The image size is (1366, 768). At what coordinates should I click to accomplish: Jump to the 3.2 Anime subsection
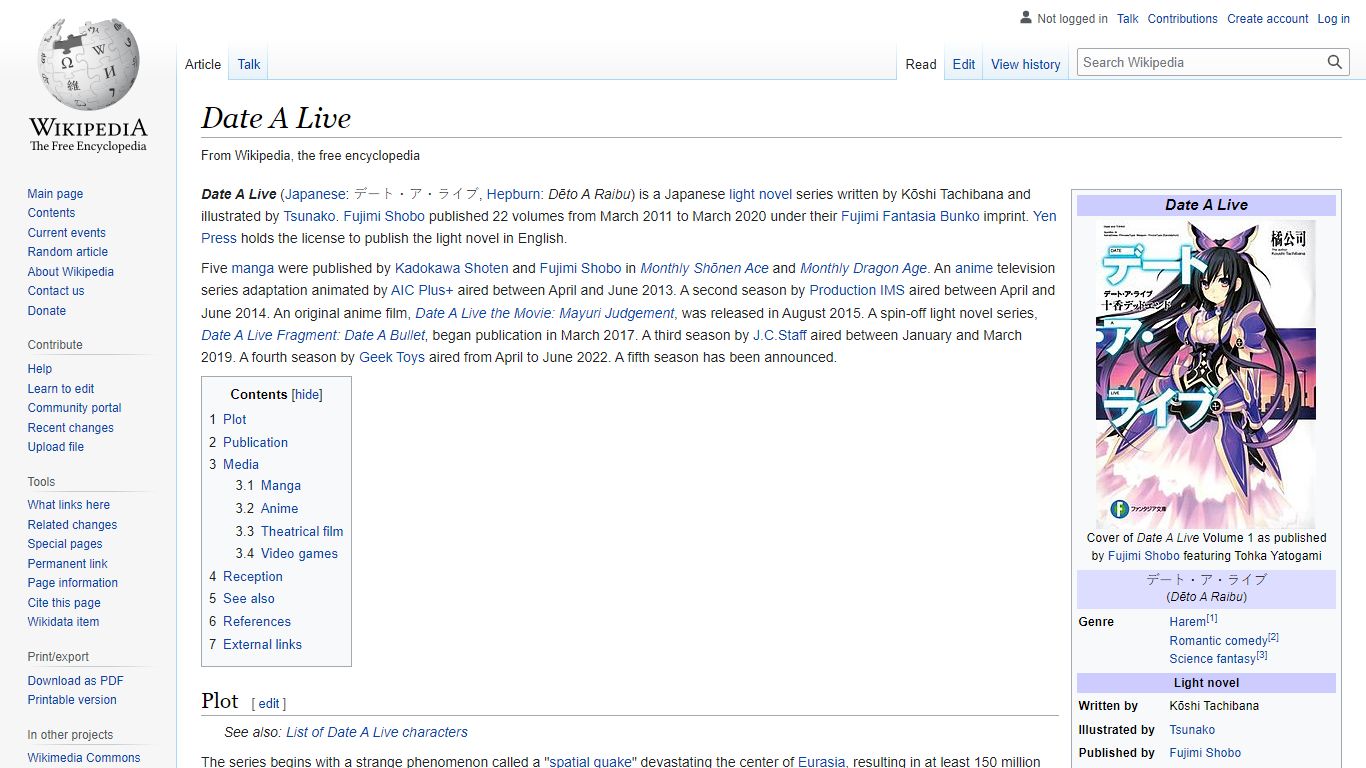(279, 508)
